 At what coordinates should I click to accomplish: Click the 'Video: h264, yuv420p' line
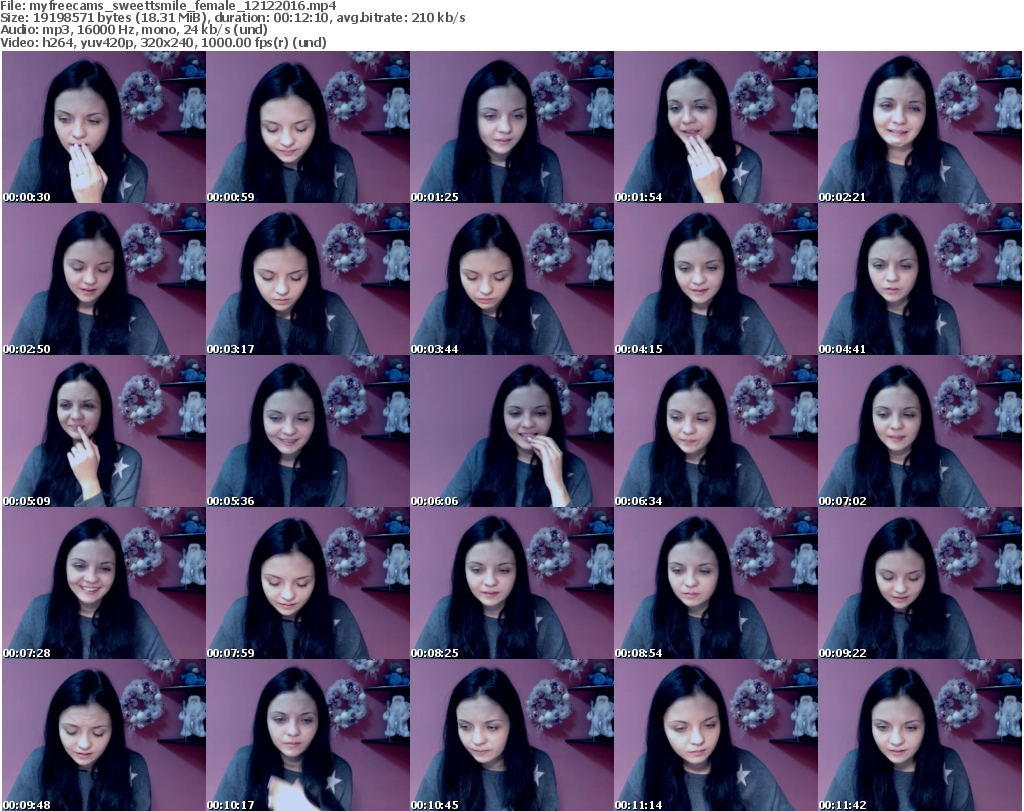(x=163, y=42)
